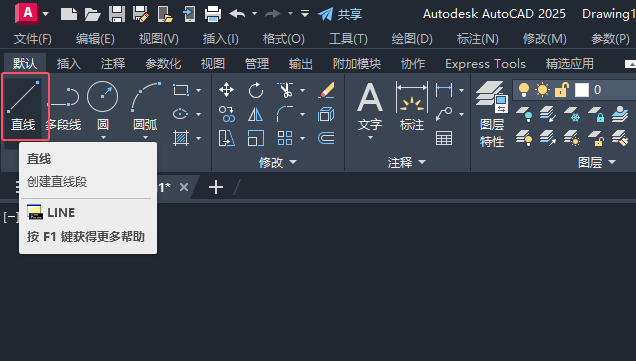Click the New file icon
Image resolution: width=636 pixels, height=361 pixels.
[x=69, y=14]
